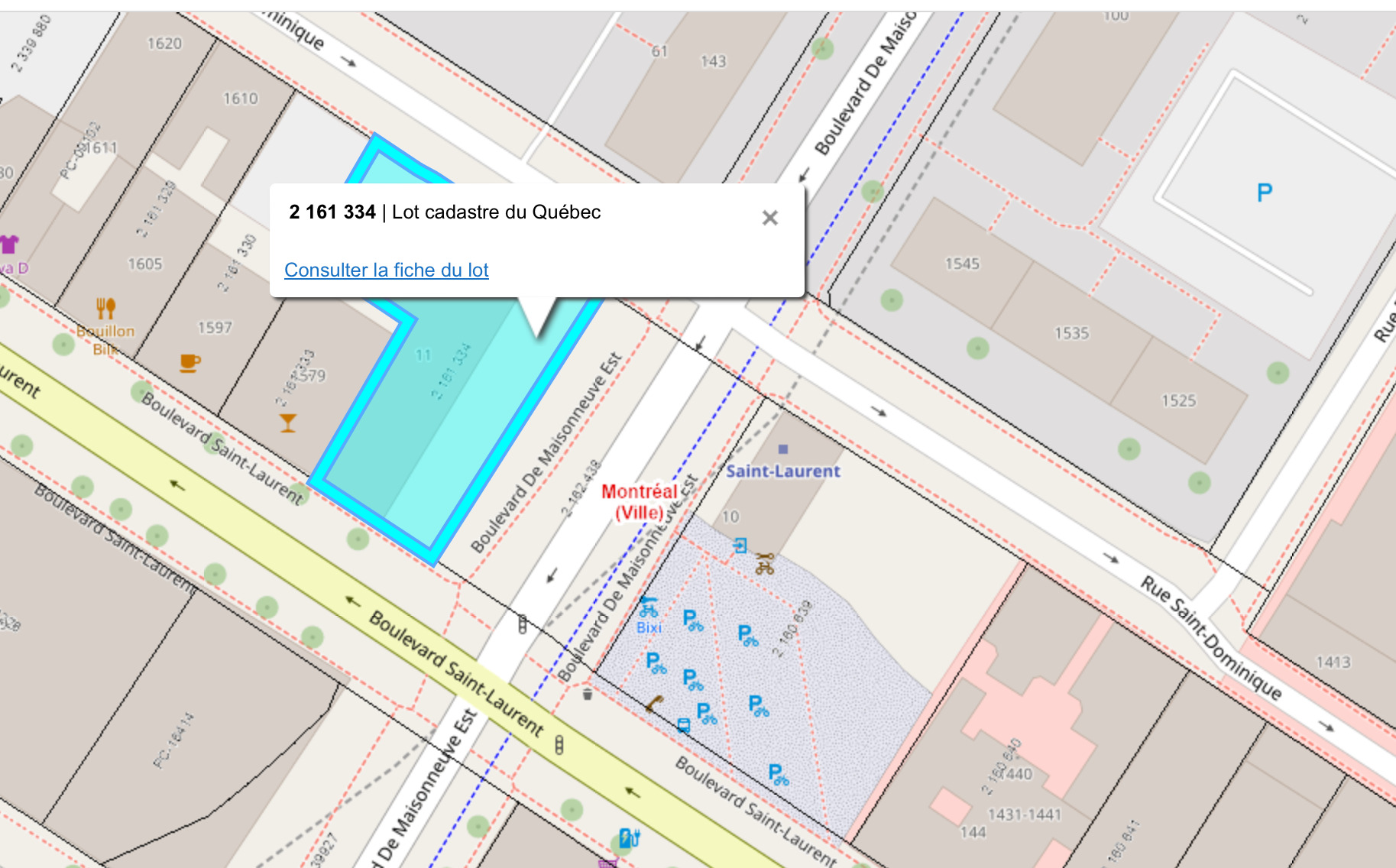Click the Saint-Laurent metro station marker
Screen dimensions: 1396x868
(782, 450)
